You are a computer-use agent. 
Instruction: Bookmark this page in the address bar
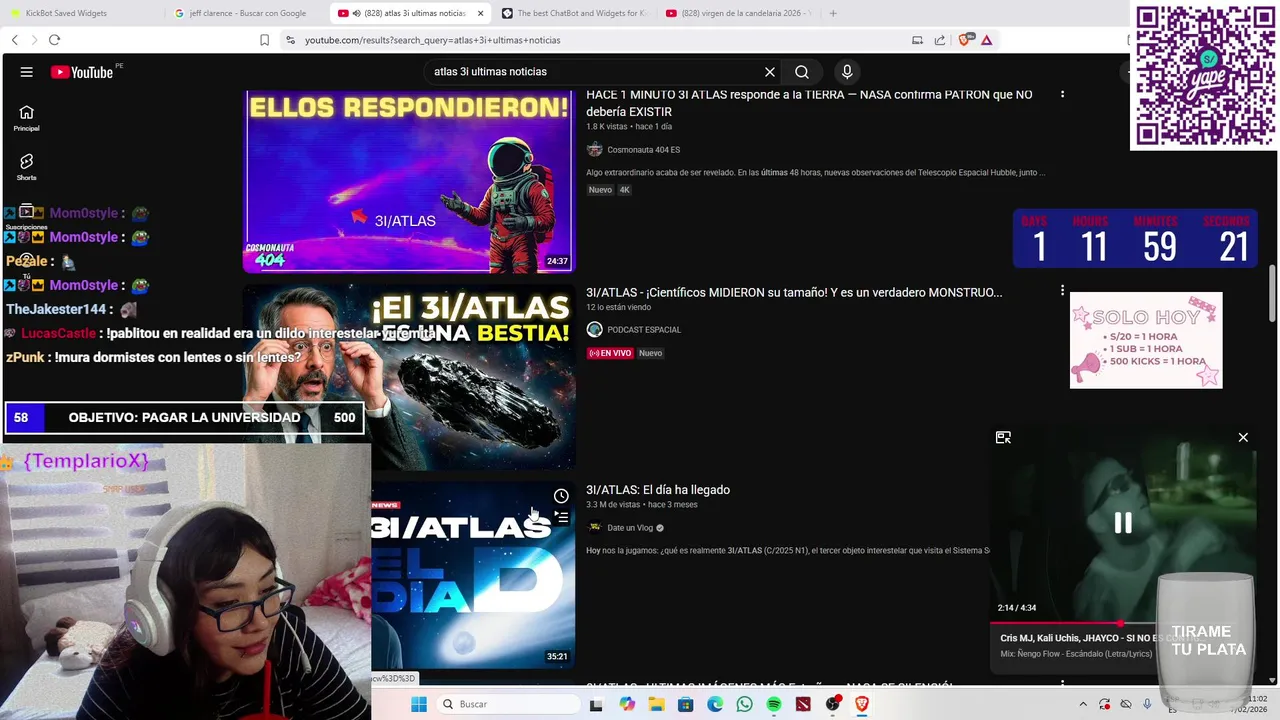(x=265, y=40)
